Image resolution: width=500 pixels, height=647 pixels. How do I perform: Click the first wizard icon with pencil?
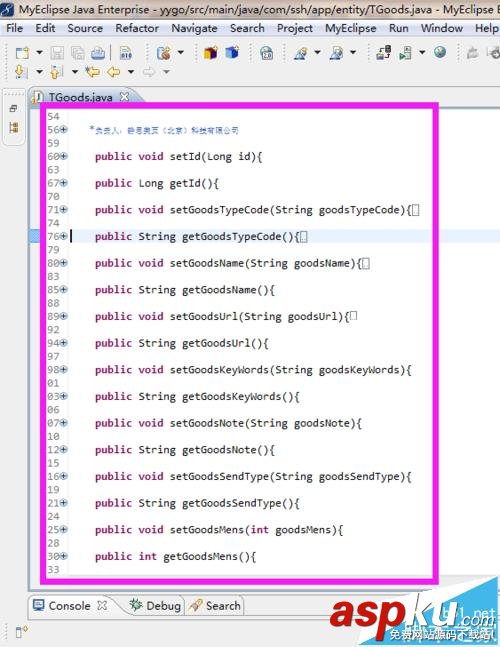[x=301, y=53]
